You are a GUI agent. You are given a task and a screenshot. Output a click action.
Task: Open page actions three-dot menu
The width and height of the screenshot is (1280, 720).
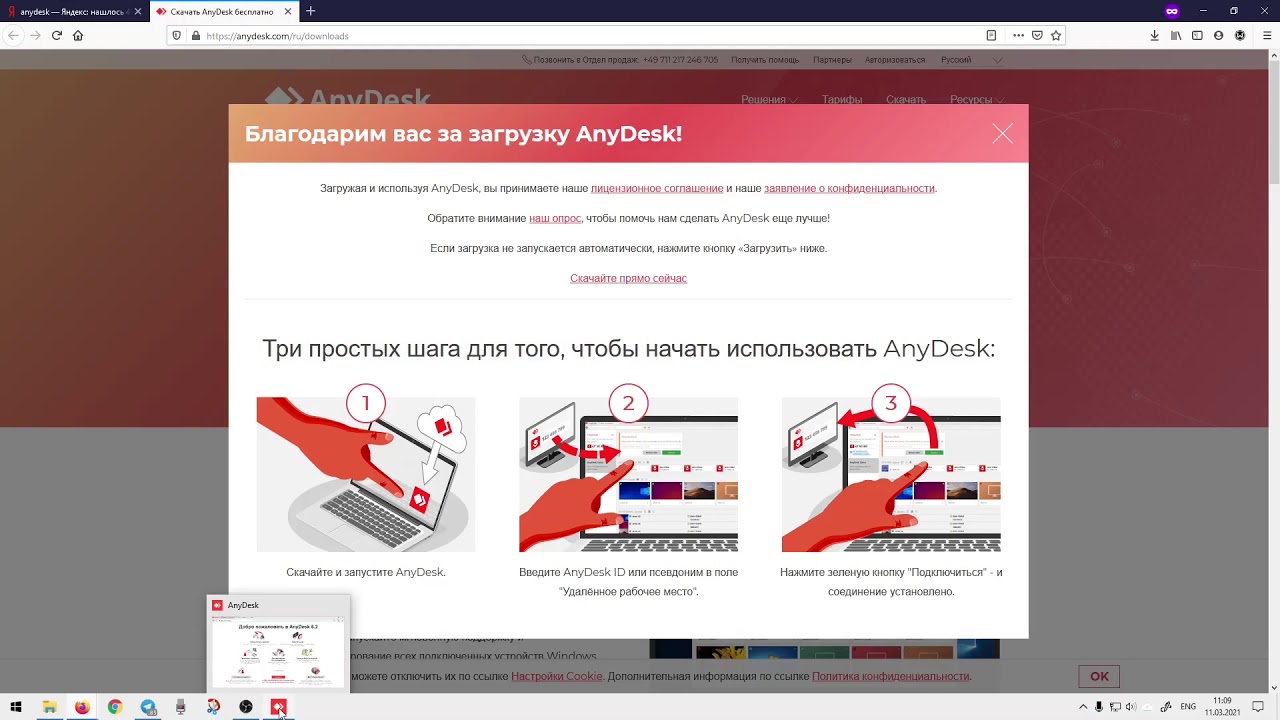[x=1018, y=35]
